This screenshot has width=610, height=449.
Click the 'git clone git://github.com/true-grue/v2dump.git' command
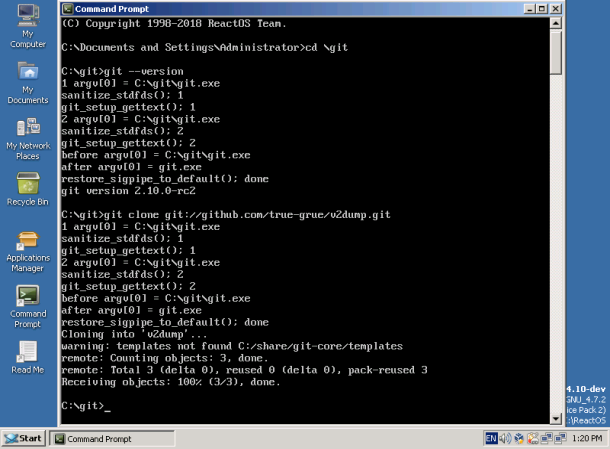(x=247, y=215)
